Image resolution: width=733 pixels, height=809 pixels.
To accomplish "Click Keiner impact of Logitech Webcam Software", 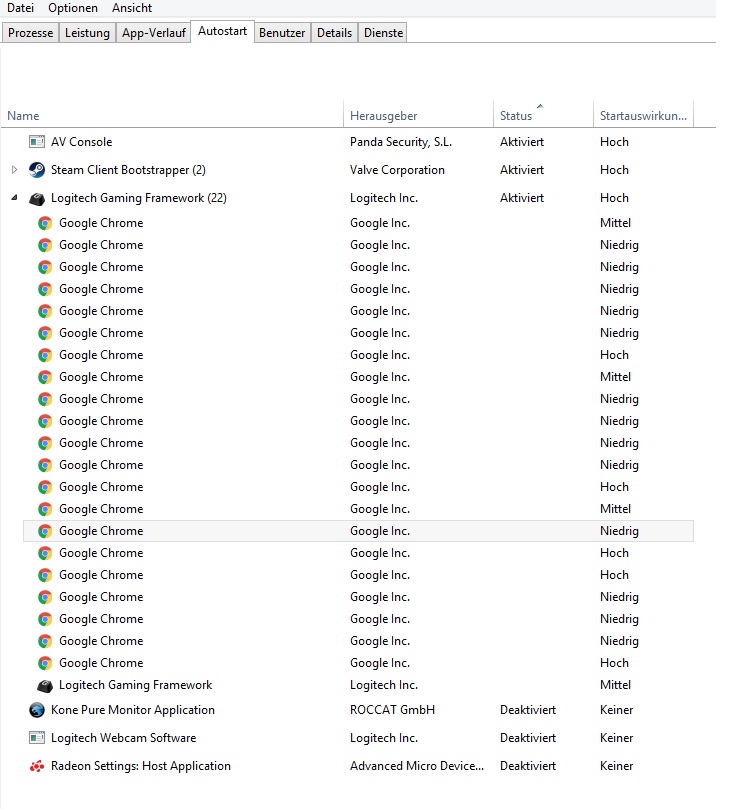I will tap(616, 738).
